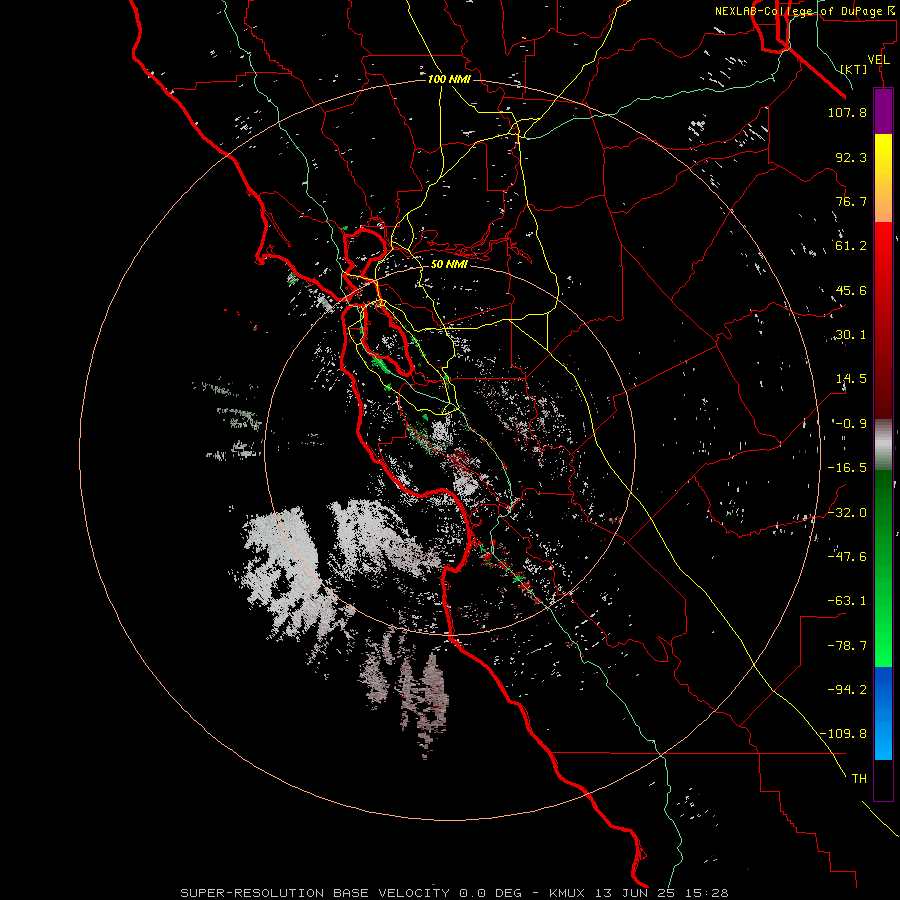
Task: Click the yellow-orange segment of the color bar
Action: (x=883, y=178)
